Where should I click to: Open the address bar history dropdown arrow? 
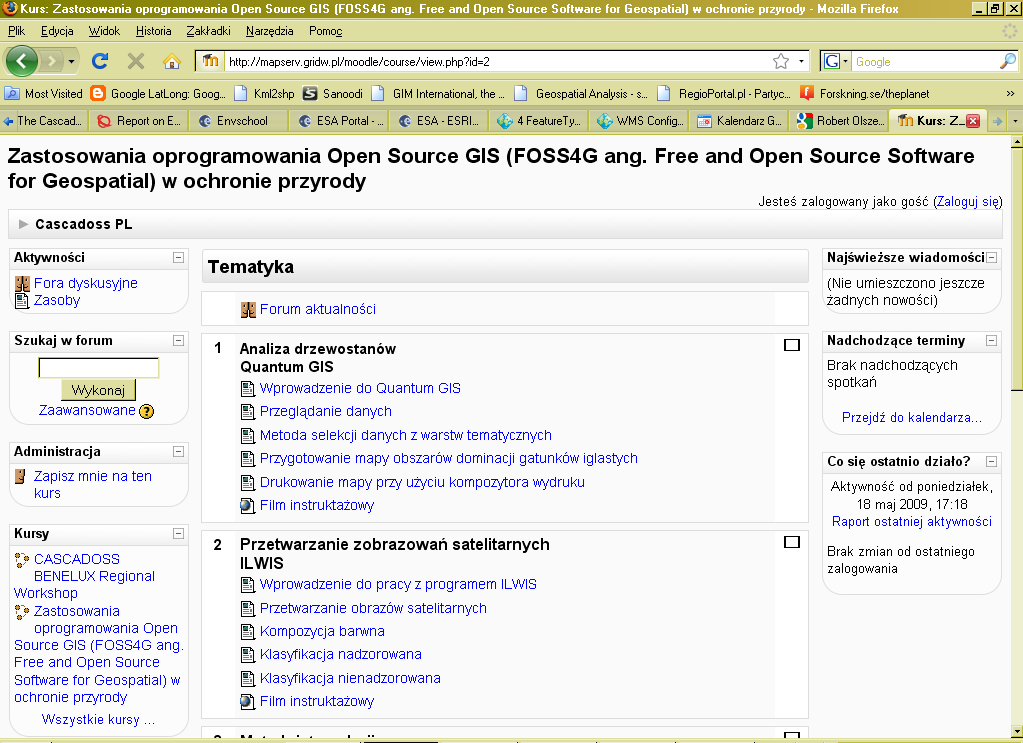[801, 61]
